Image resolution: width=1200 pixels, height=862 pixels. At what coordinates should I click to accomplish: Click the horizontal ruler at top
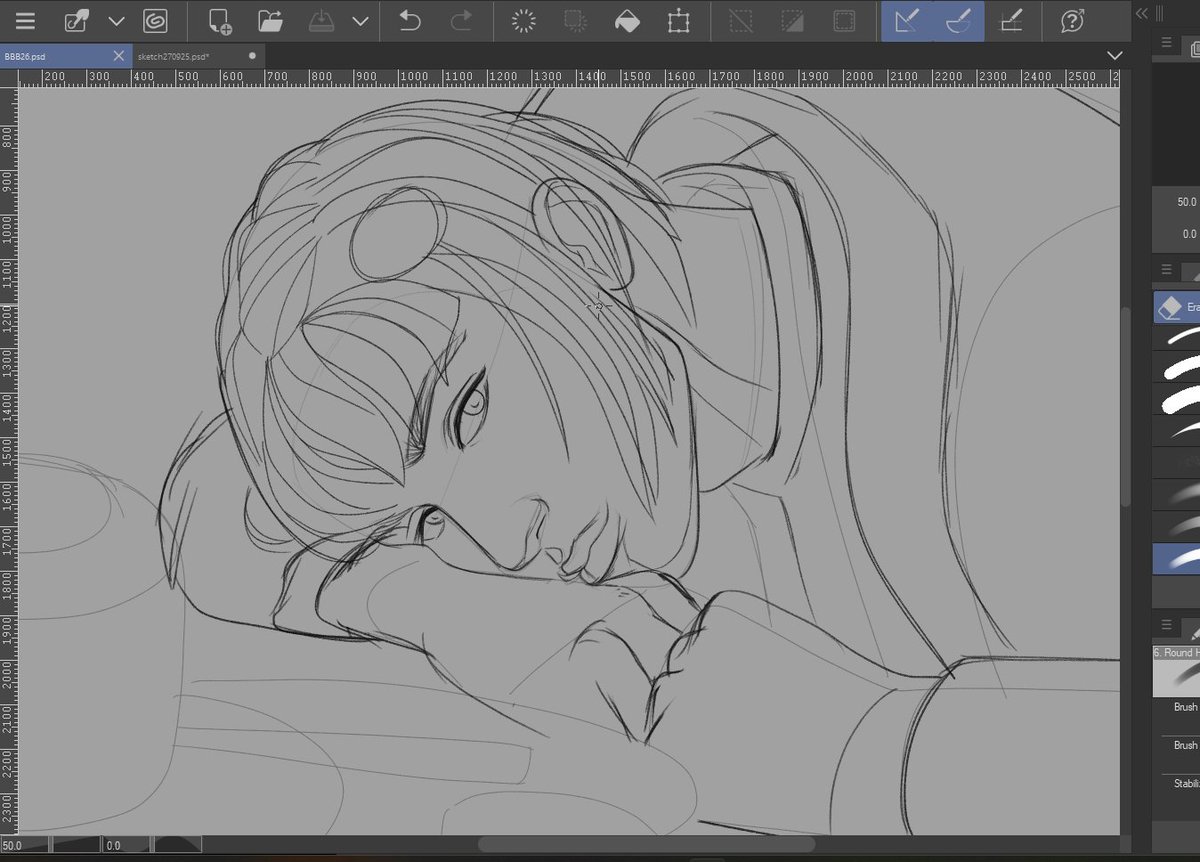tap(570, 77)
